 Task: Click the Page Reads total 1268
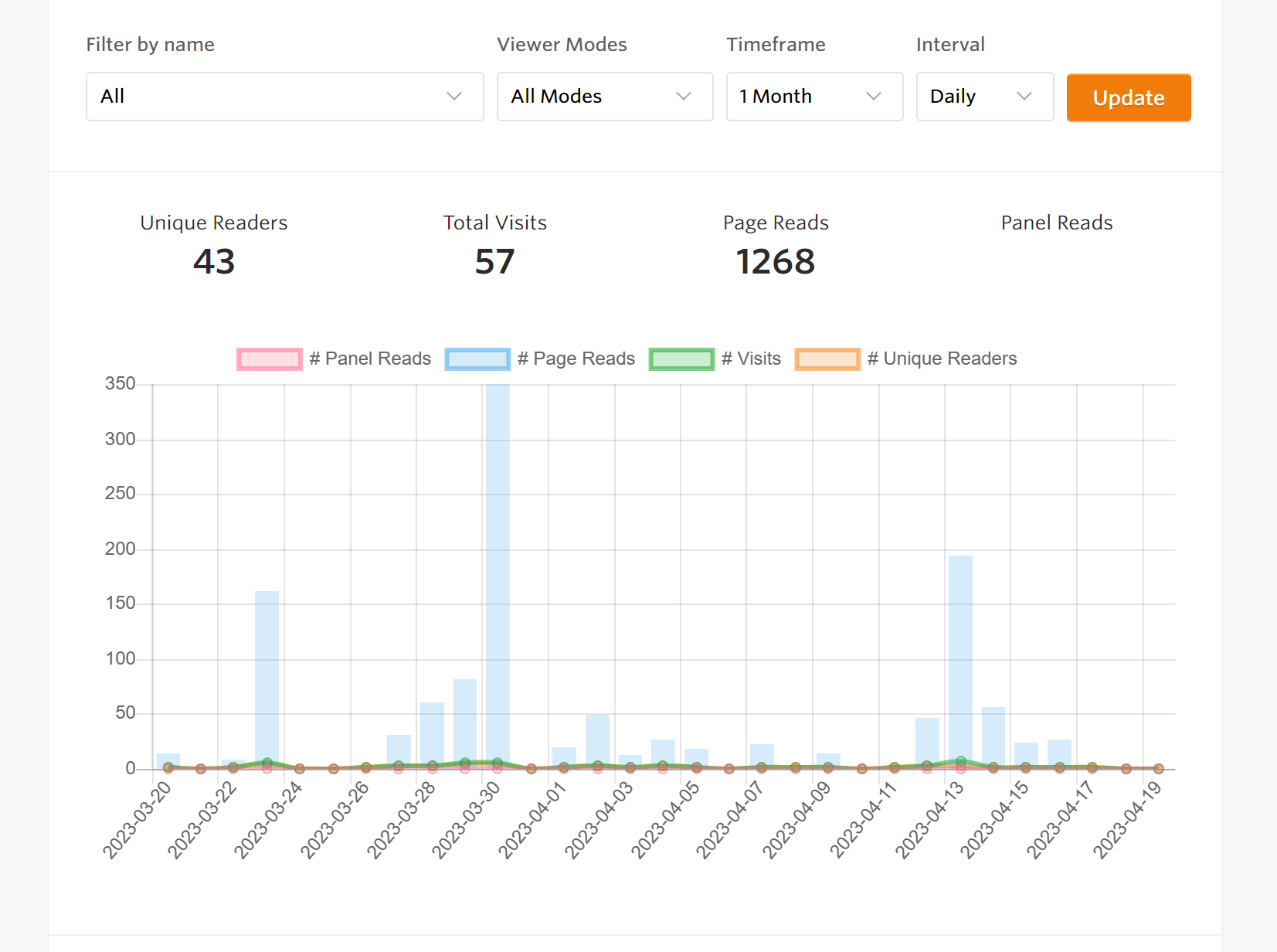tap(775, 262)
